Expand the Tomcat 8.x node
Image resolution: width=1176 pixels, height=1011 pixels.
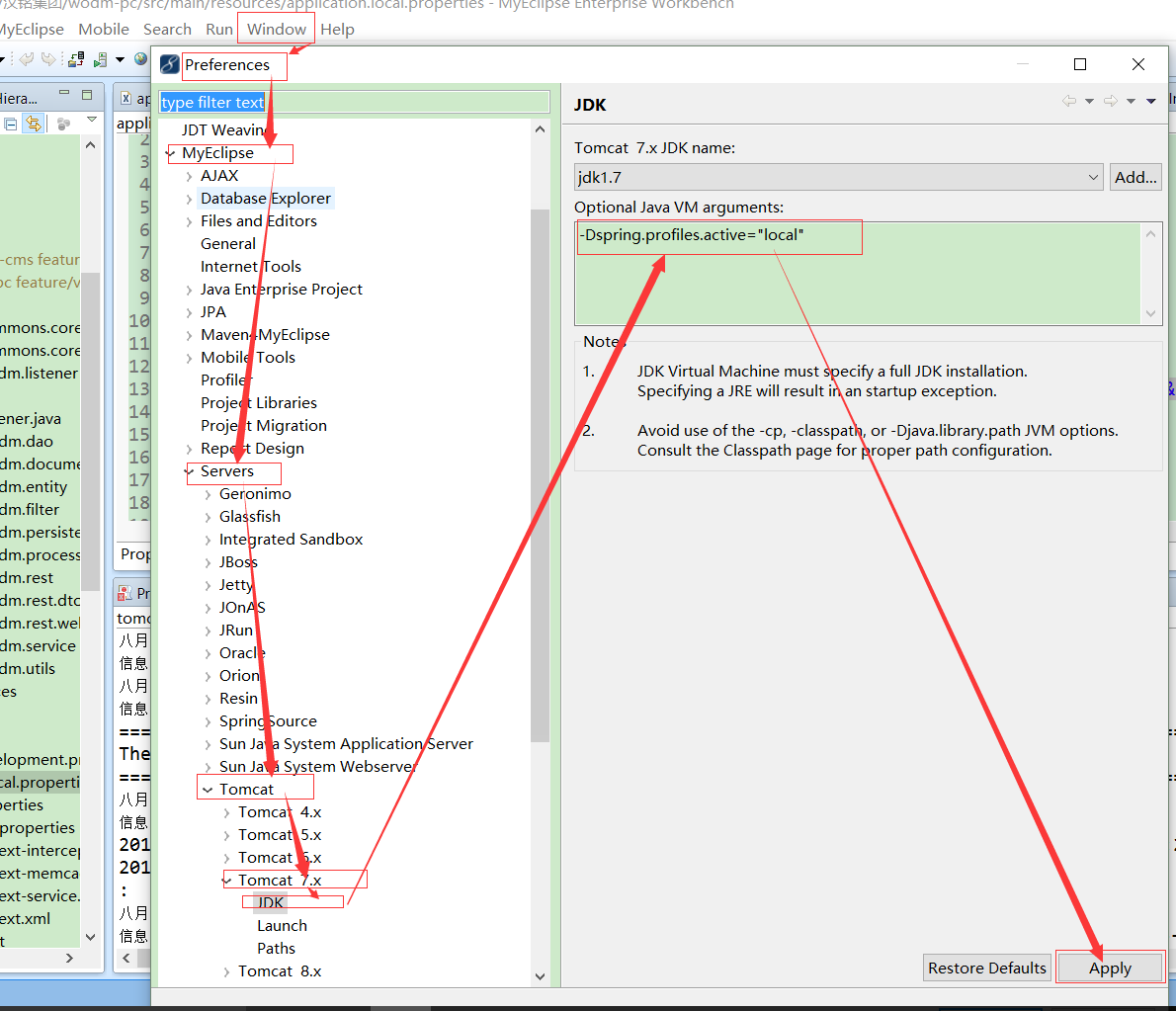(x=226, y=972)
